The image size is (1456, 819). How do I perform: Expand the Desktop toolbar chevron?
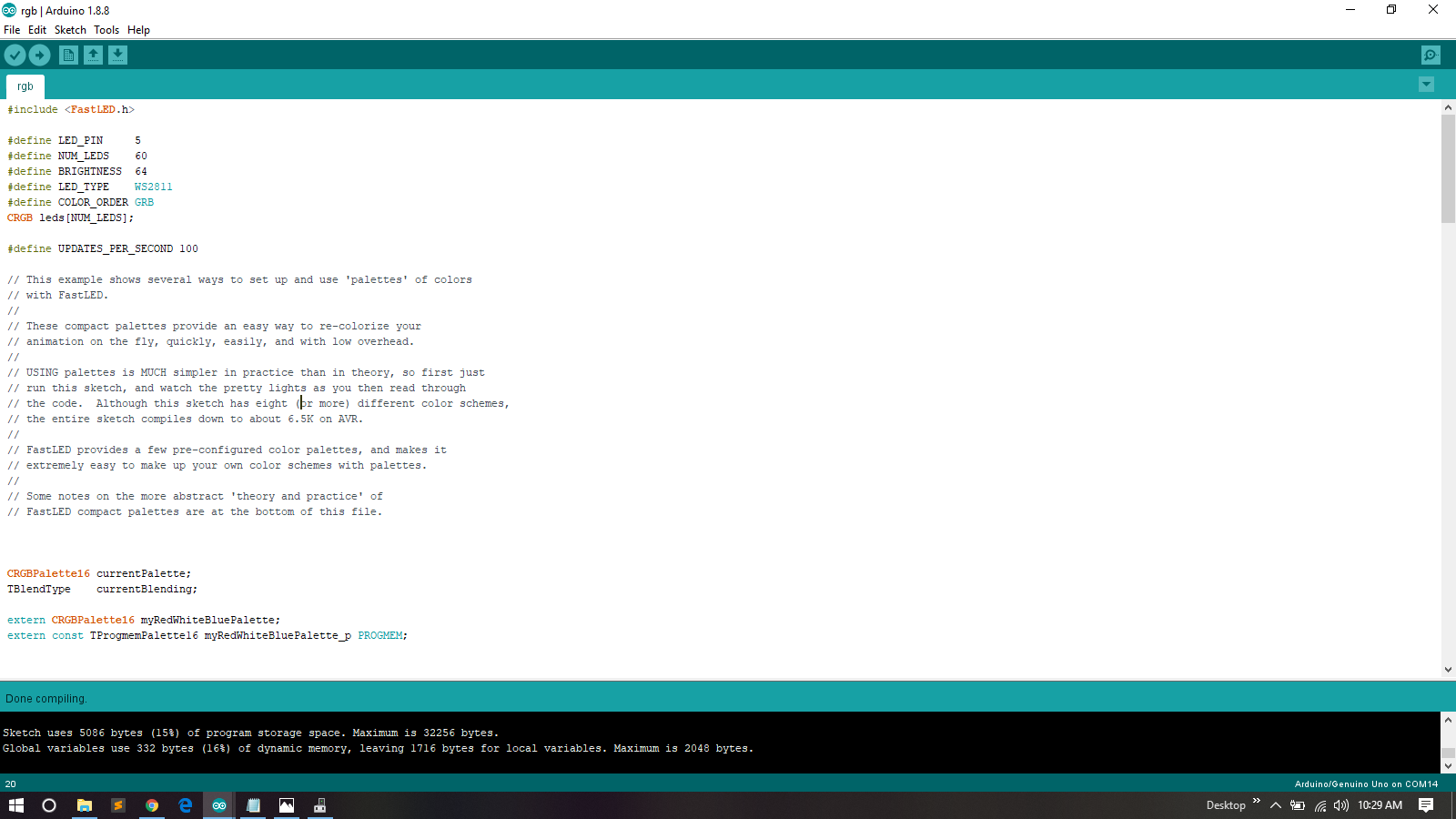pyautogui.click(x=1257, y=802)
